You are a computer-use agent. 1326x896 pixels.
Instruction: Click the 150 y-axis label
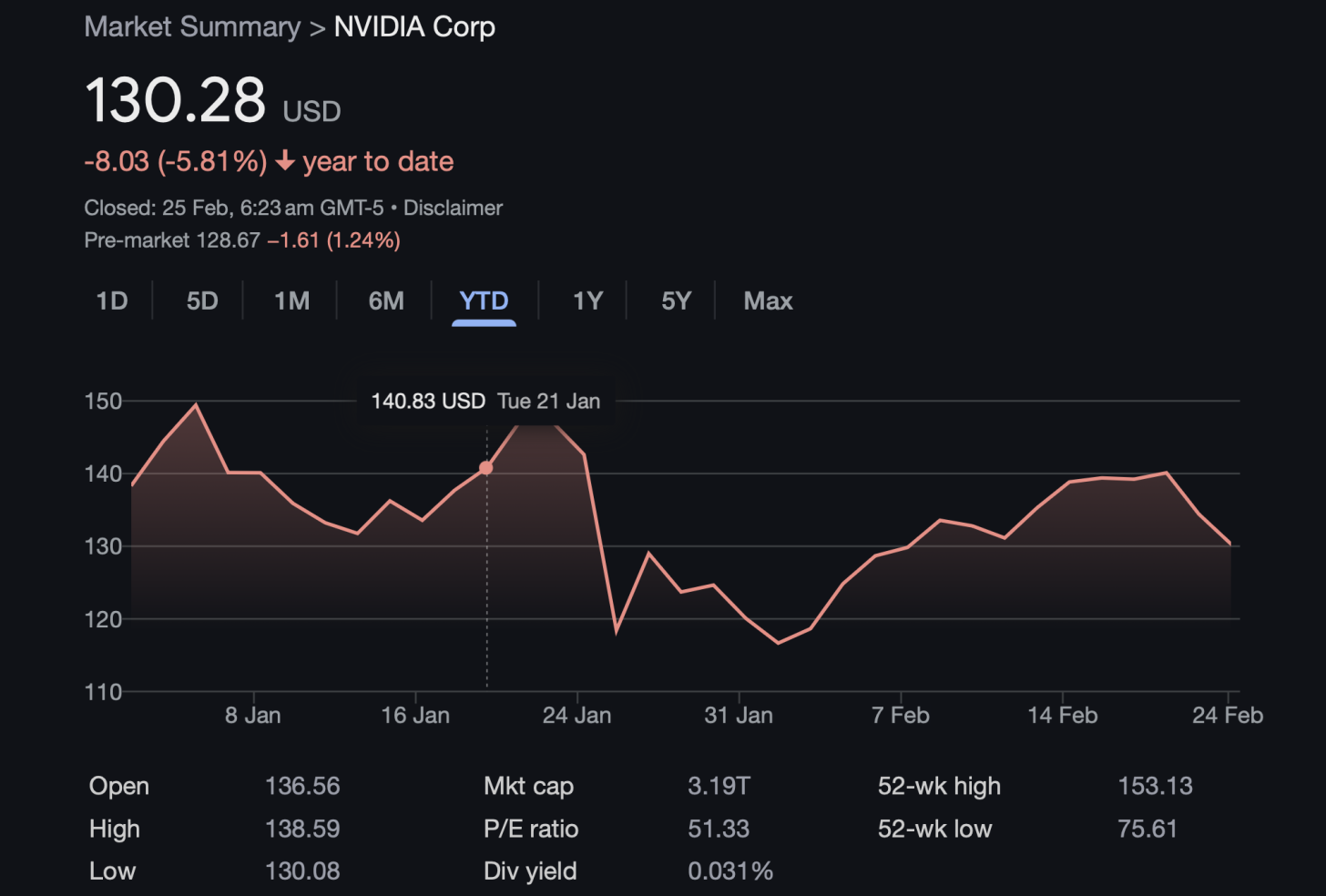pos(103,402)
